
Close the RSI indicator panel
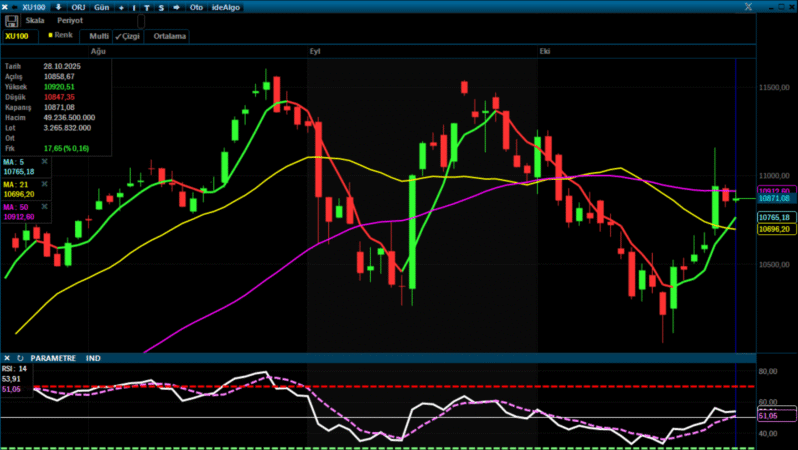click(7, 357)
